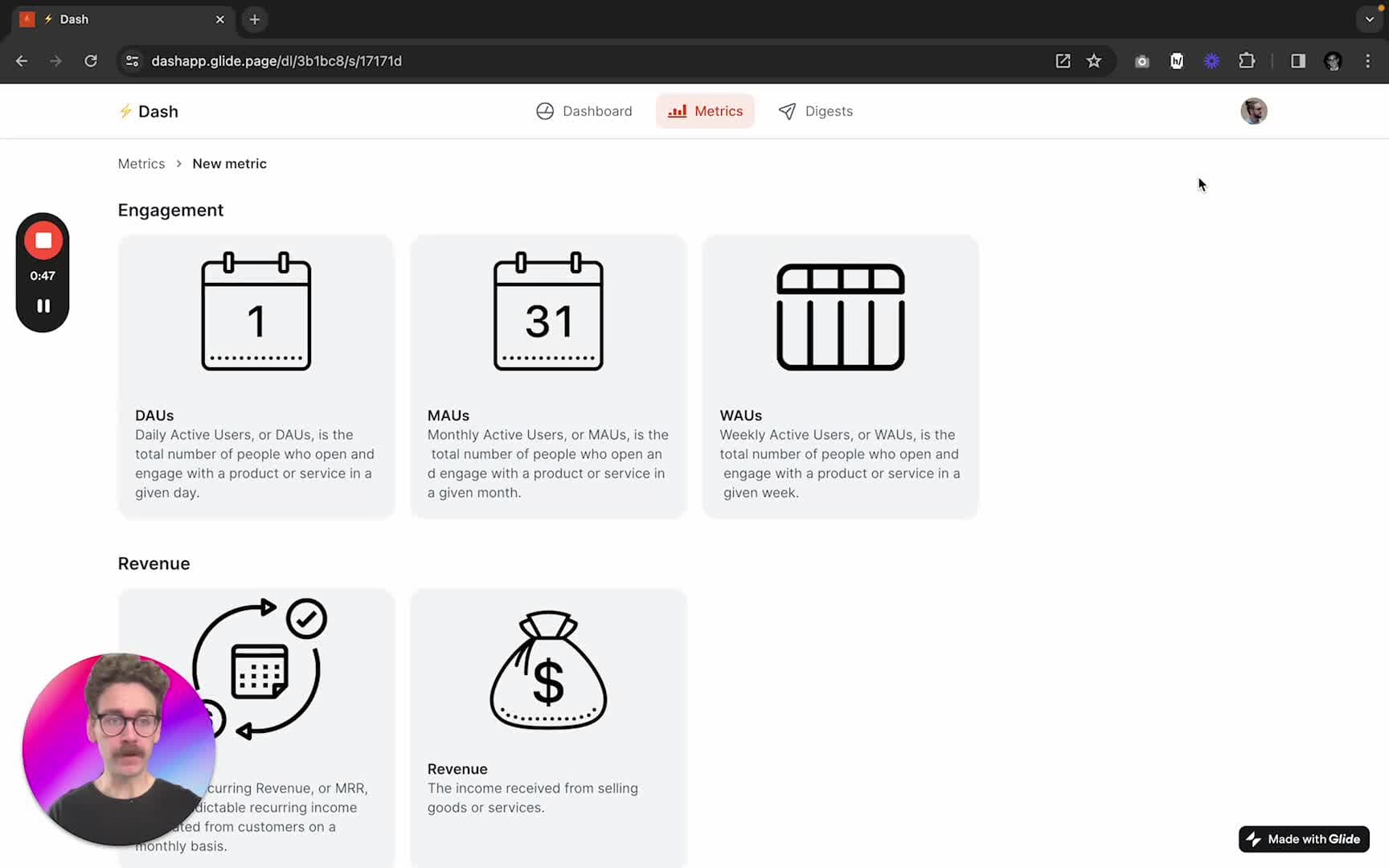Pause the screen recording
Screen dimensions: 1389x868
tap(43, 306)
